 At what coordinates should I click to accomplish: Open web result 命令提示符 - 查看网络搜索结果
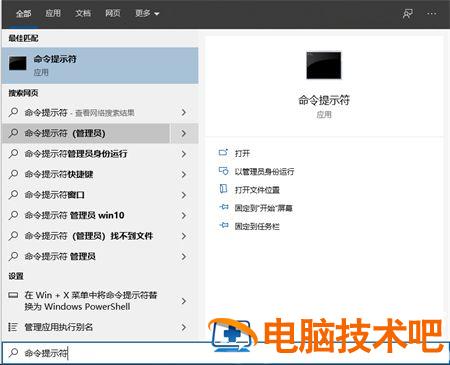click(86, 113)
